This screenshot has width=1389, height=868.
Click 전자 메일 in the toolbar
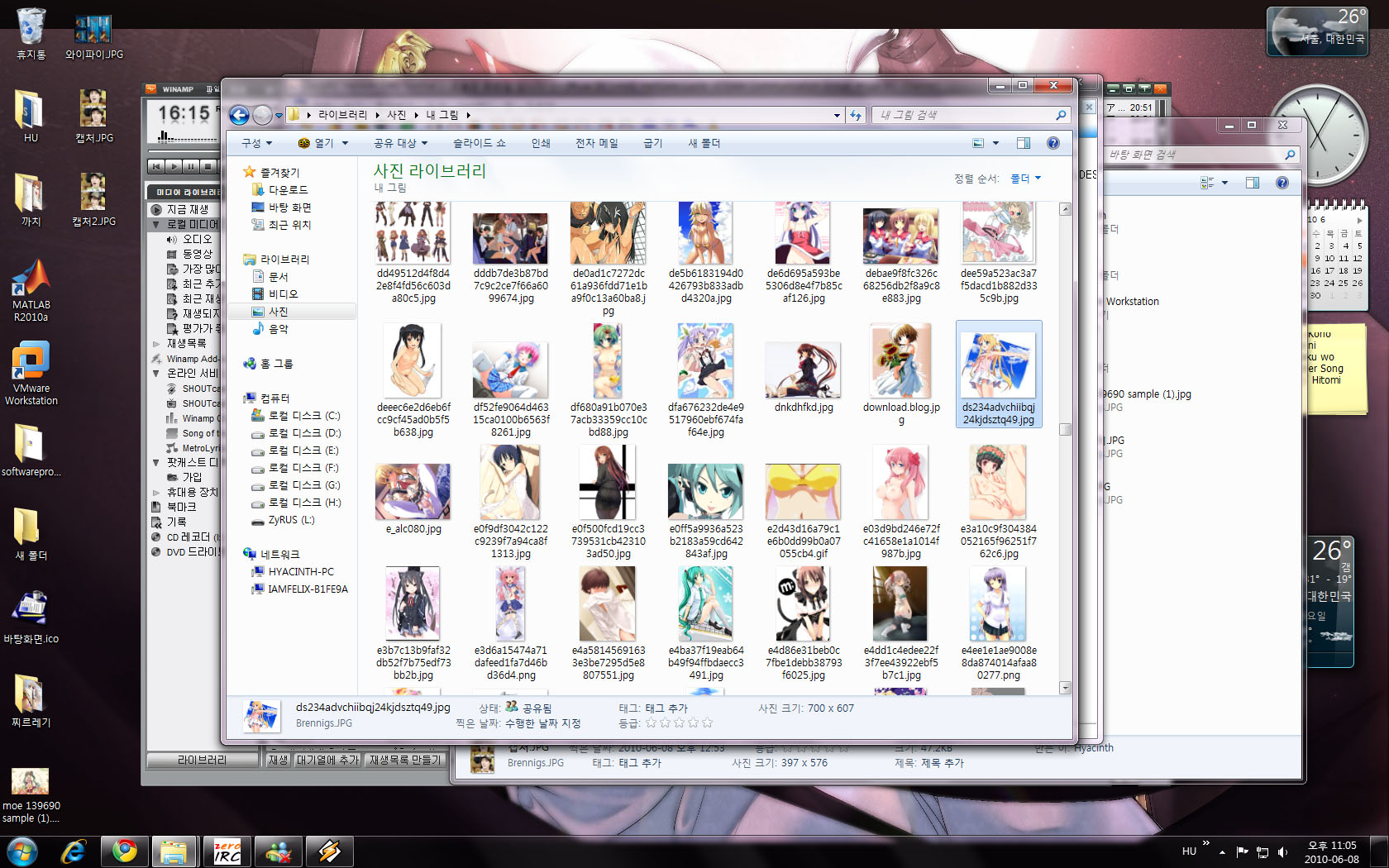point(597,143)
